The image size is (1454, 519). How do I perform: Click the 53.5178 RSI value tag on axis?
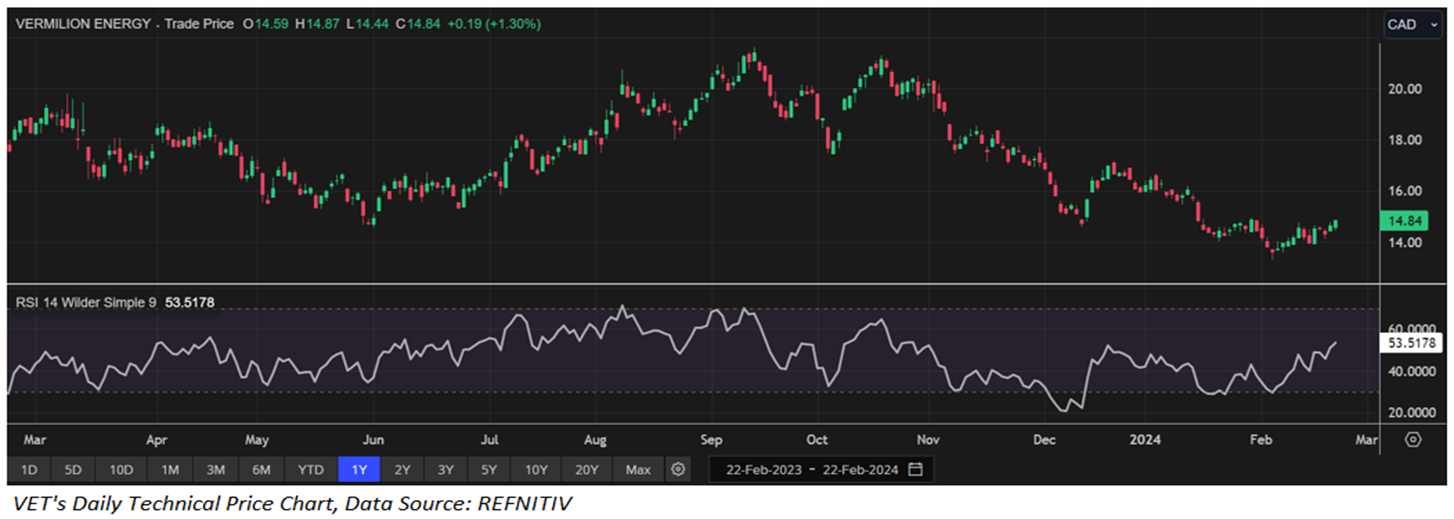[1411, 342]
